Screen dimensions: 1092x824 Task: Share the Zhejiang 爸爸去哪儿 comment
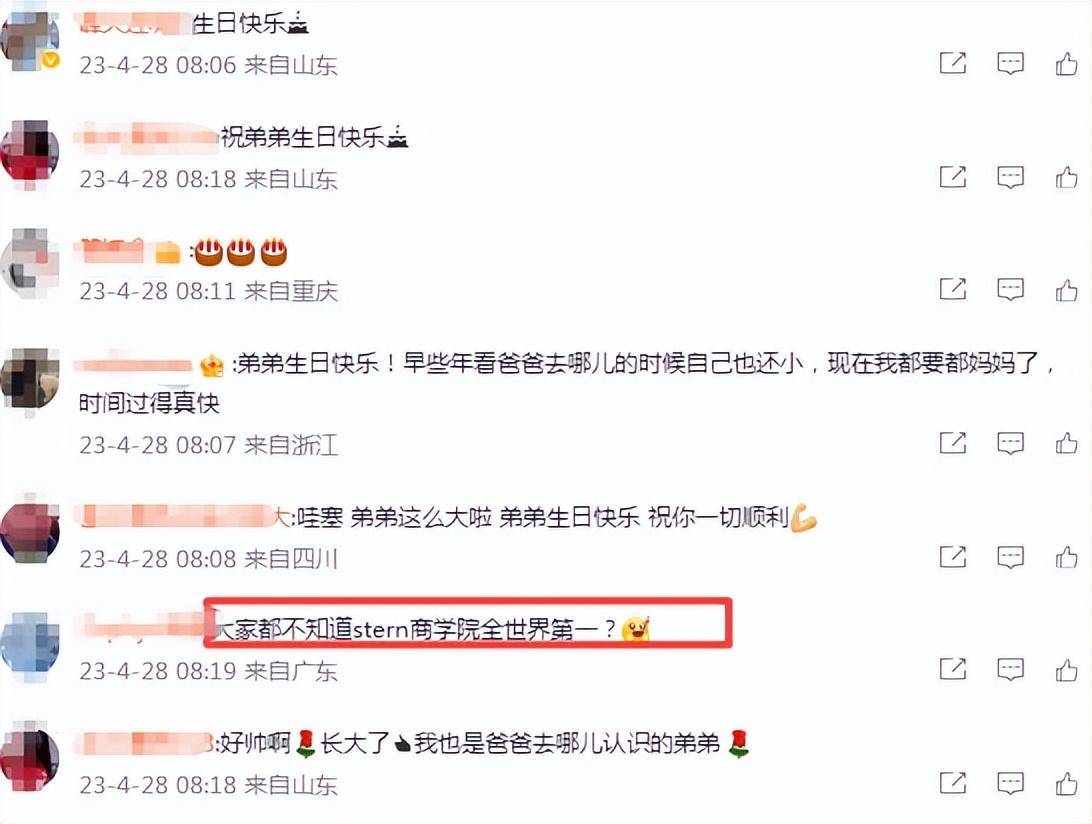click(953, 442)
